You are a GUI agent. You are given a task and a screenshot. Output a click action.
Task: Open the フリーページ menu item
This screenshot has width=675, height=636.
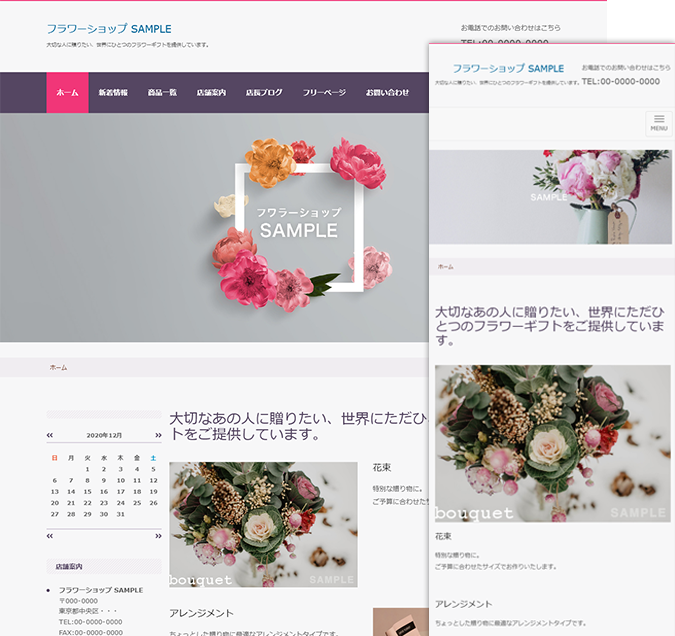pyautogui.click(x=324, y=92)
